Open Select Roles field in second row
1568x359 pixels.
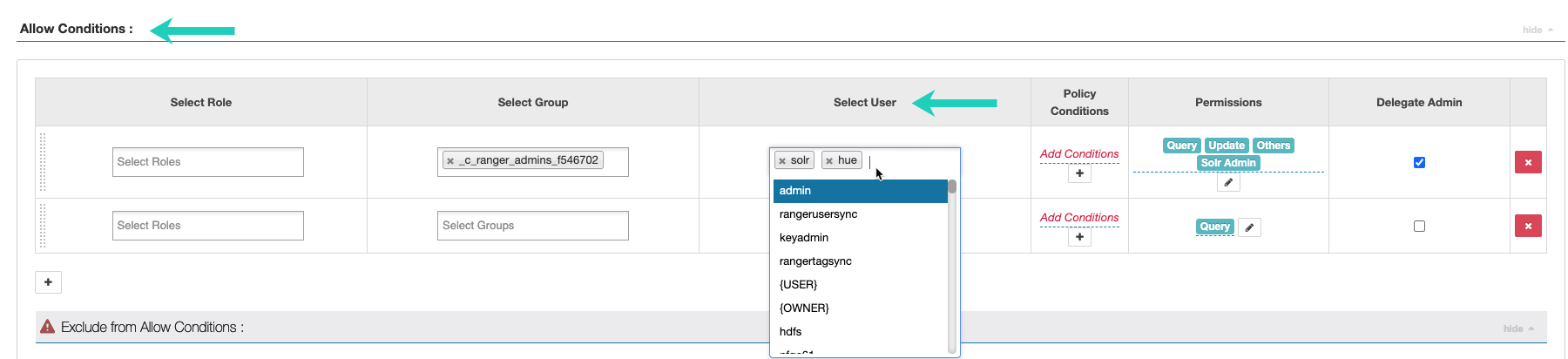tap(207, 226)
